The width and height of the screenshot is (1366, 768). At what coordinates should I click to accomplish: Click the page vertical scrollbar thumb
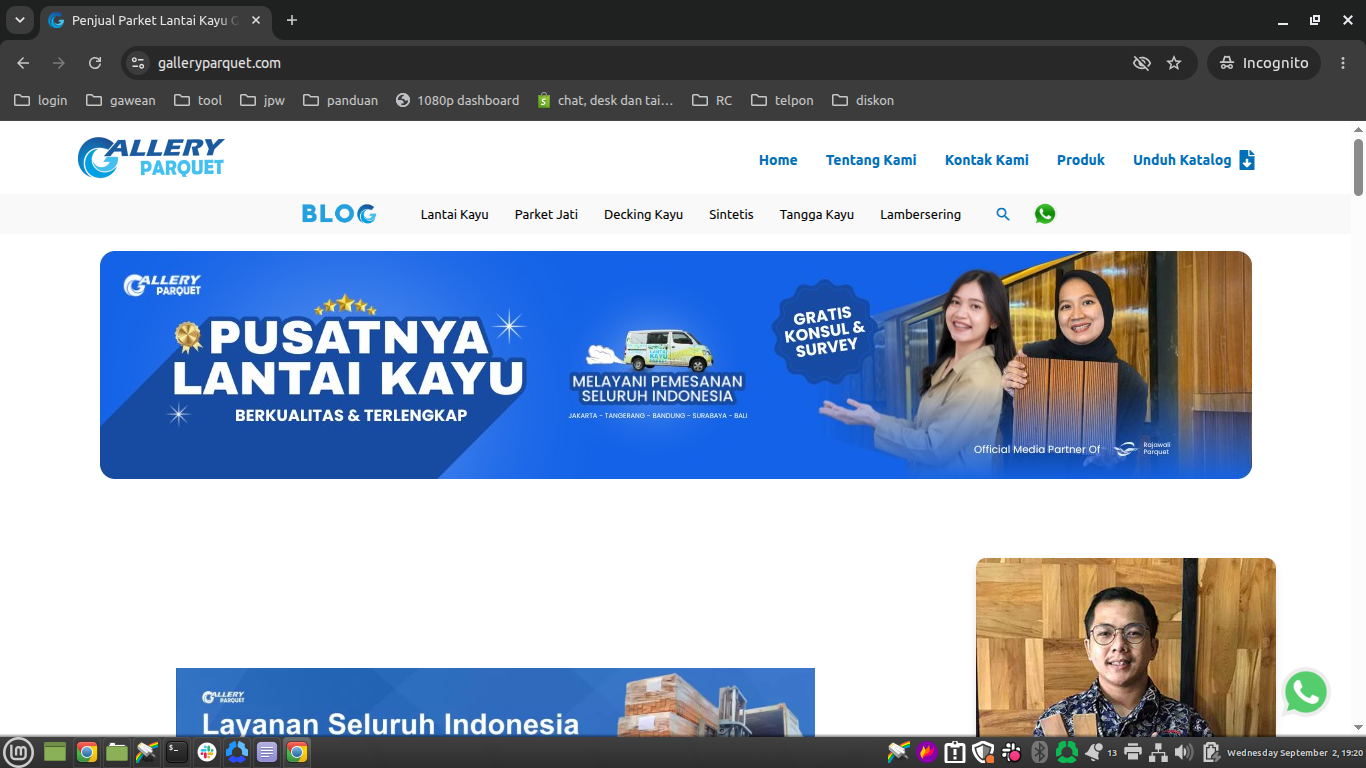click(1358, 167)
